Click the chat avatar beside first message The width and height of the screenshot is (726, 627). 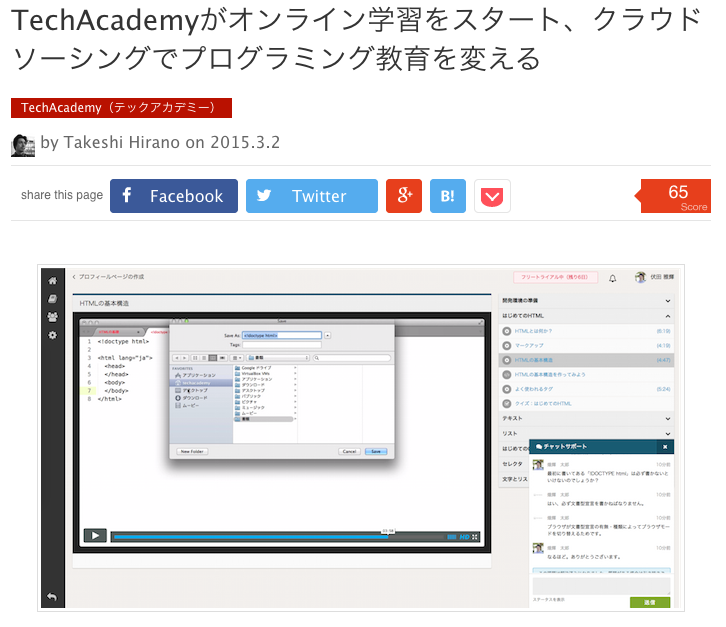pyautogui.click(x=538, y=464)
